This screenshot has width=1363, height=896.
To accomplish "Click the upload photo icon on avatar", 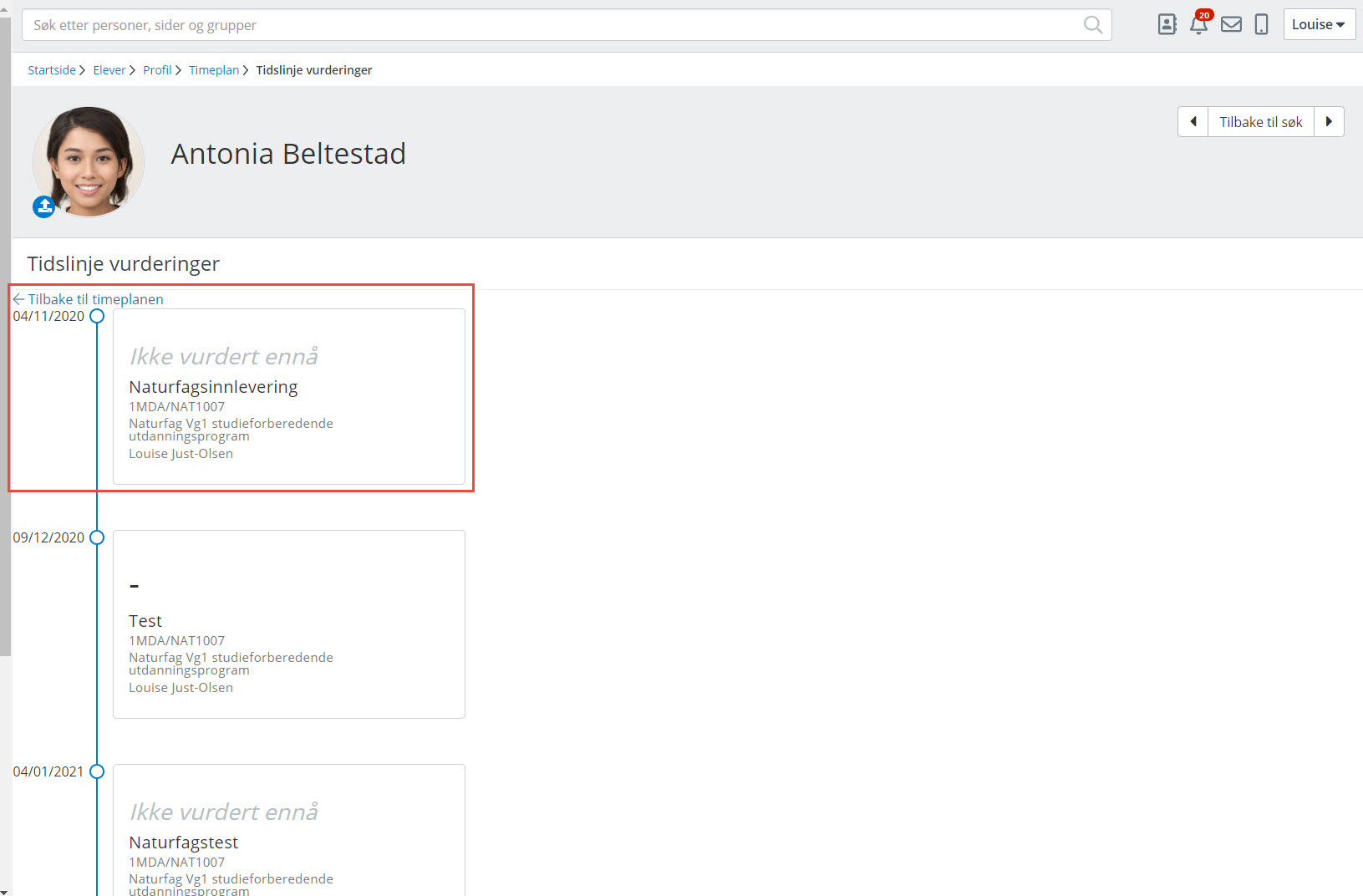I will (x=43, y=206).
